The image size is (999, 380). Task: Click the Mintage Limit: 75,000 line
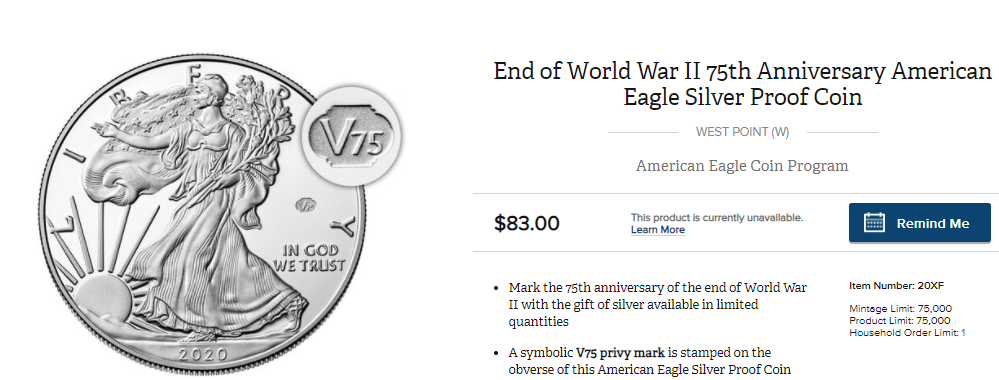point(900,309)
